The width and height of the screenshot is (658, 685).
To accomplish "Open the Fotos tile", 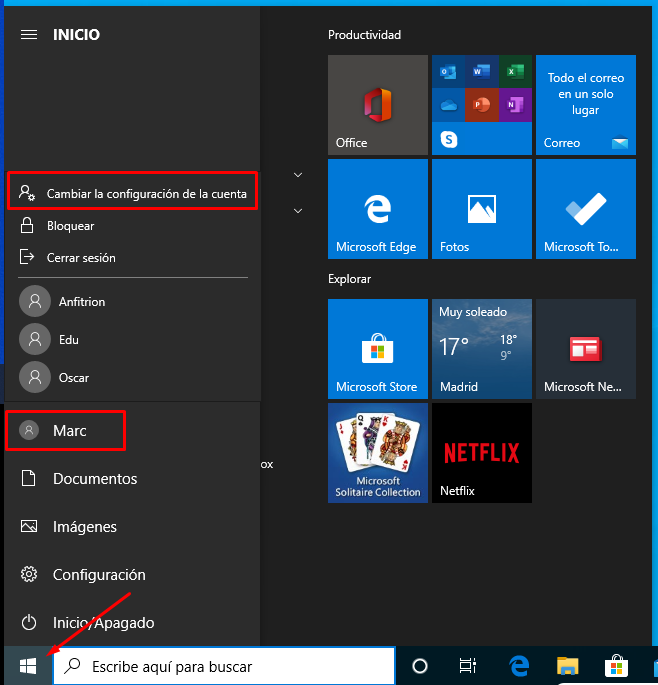I will coord(481,209).
